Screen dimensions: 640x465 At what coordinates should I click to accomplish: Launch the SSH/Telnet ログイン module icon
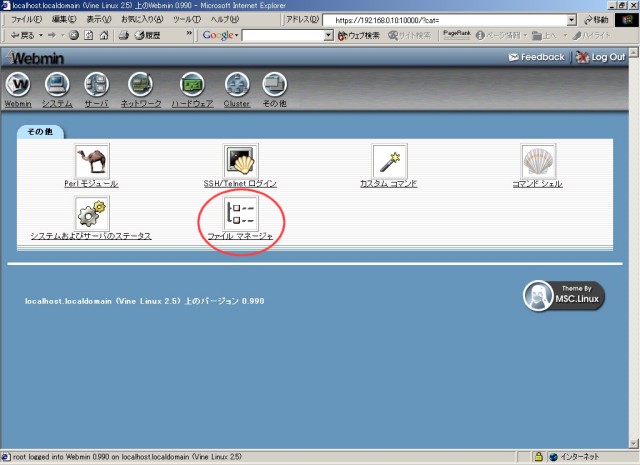pos(240,161)
